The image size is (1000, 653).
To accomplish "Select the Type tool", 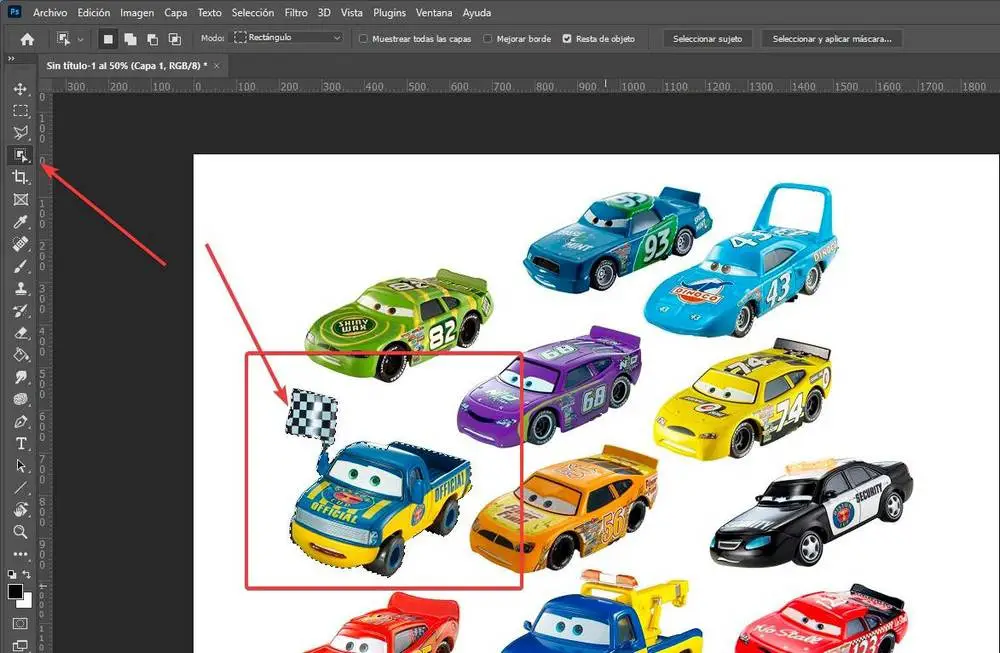I will [20, 444].
